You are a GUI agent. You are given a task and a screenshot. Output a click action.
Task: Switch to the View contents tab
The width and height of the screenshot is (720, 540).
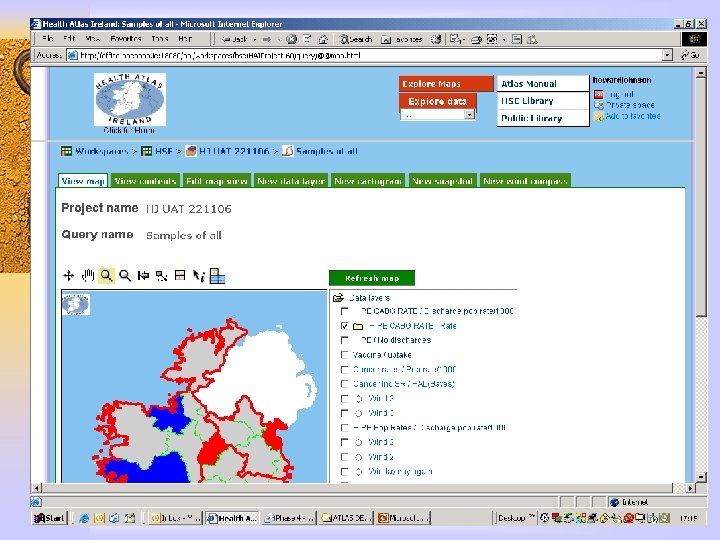(145, 181)
